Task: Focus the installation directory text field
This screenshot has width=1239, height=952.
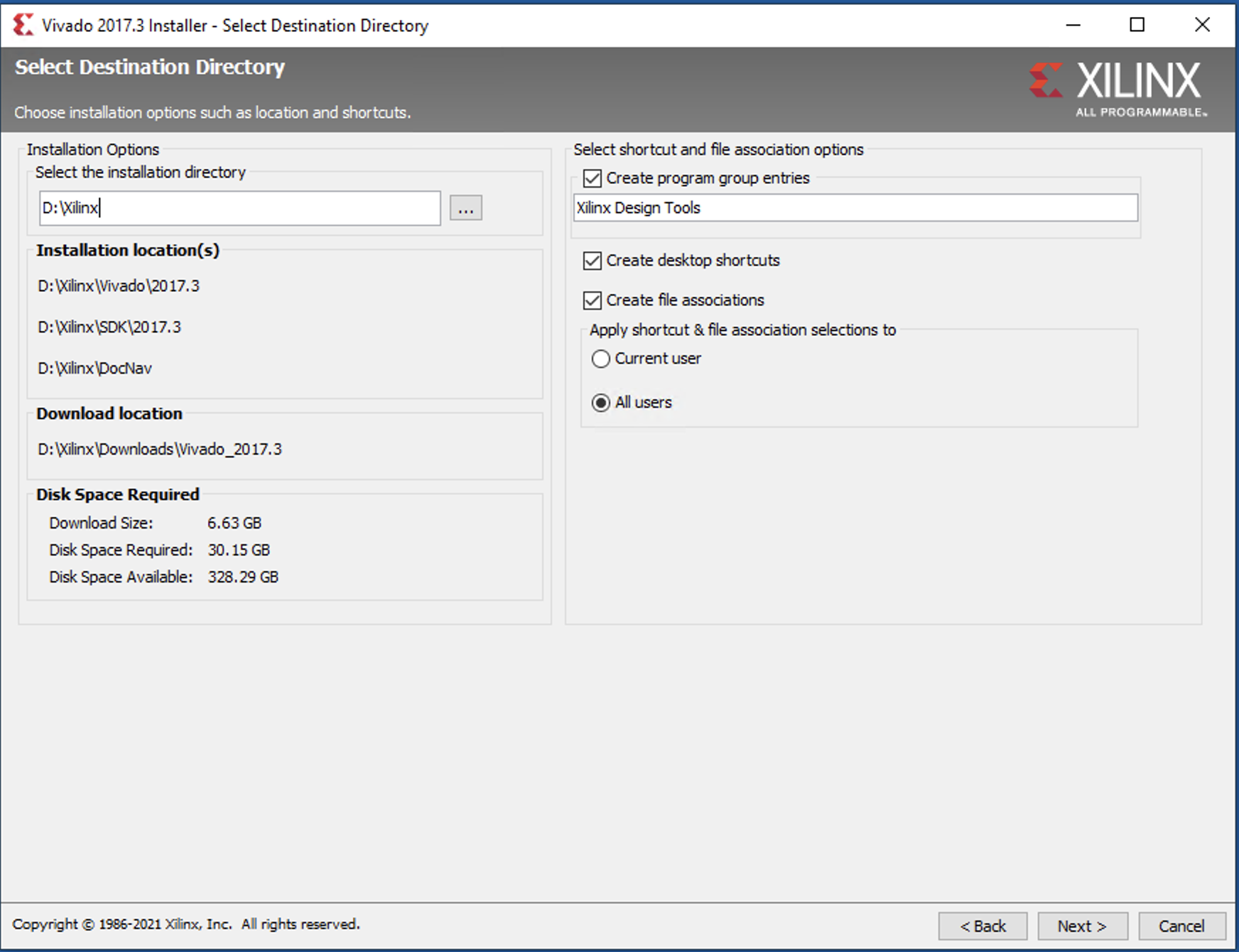Action: click(239, 208)
